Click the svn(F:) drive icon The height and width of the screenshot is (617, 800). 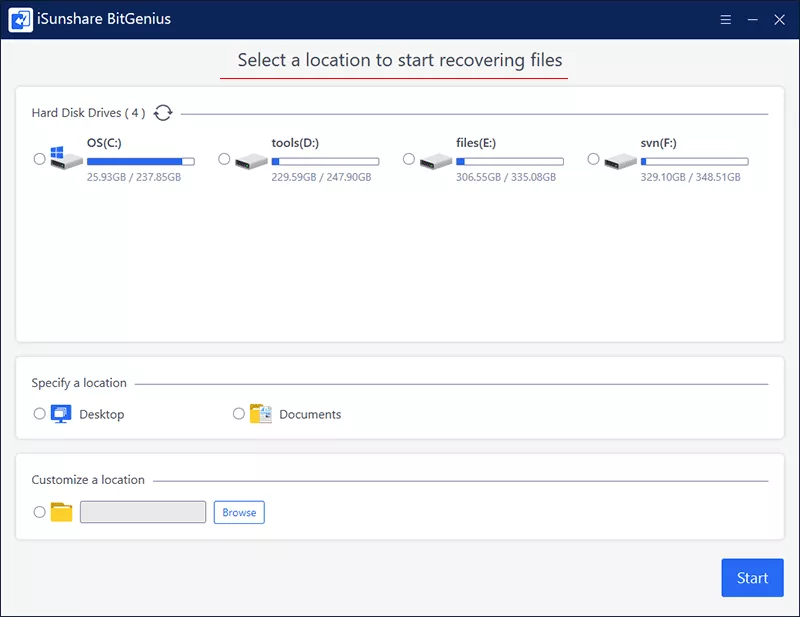point(620,161)
